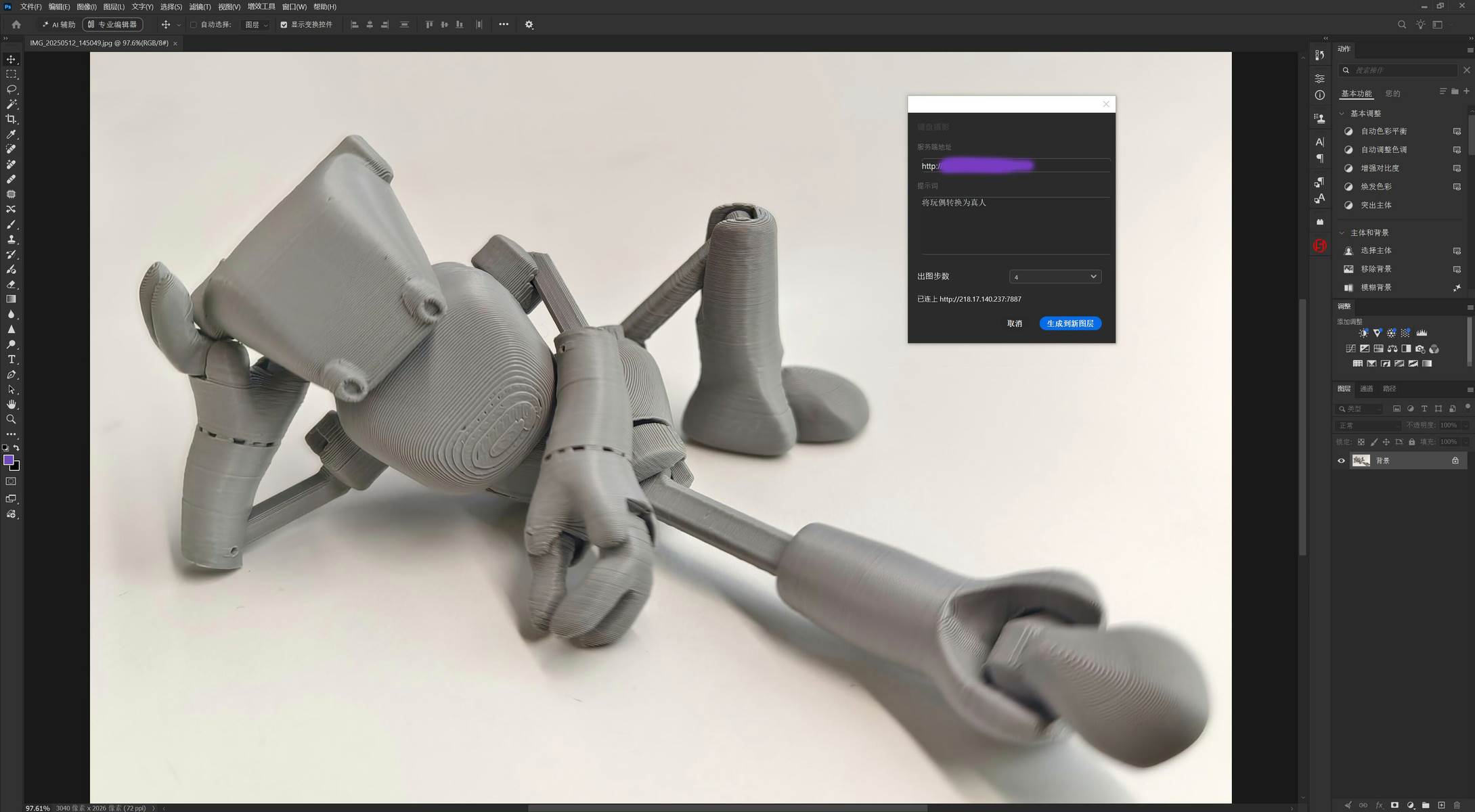Select the Move tool in the toolbar
Image resolution: width=1475 pixels, height=812 pixels.
(12, 60)
